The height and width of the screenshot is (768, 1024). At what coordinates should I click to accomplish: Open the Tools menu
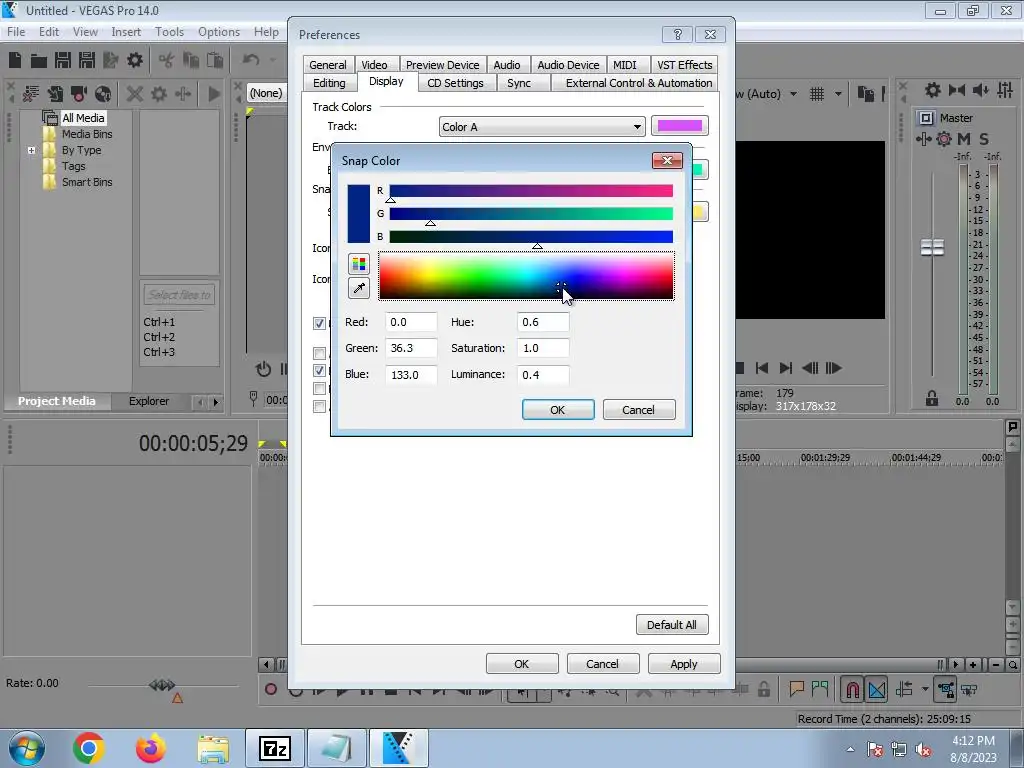[169, 31]
